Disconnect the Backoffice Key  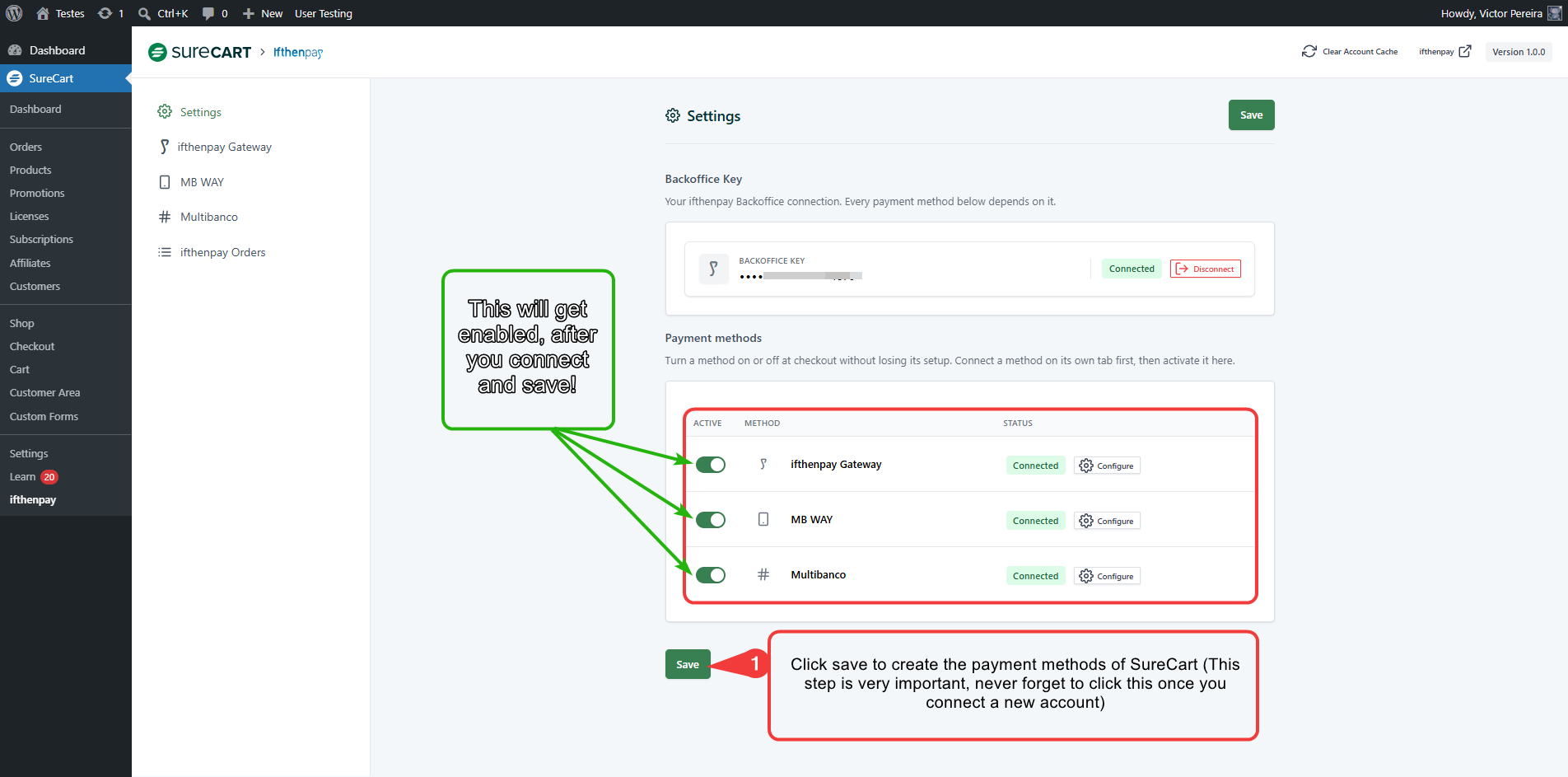[1205, 269]
